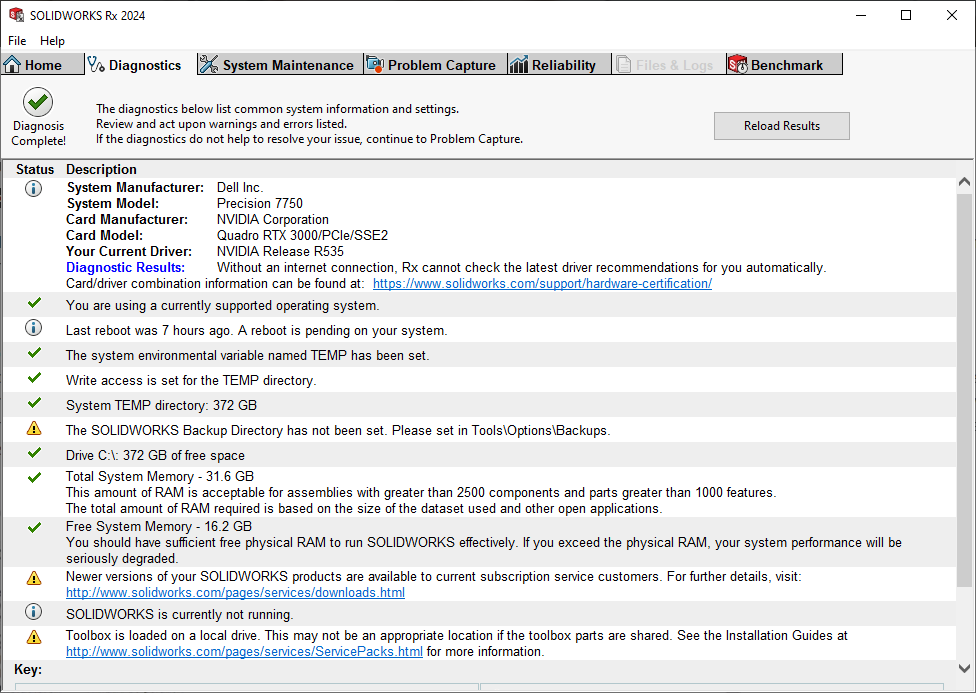Screen dimensions: 976x693
Task: Click the SOLIDWORKS Rx title bar logo
Action: coord(17,16)
